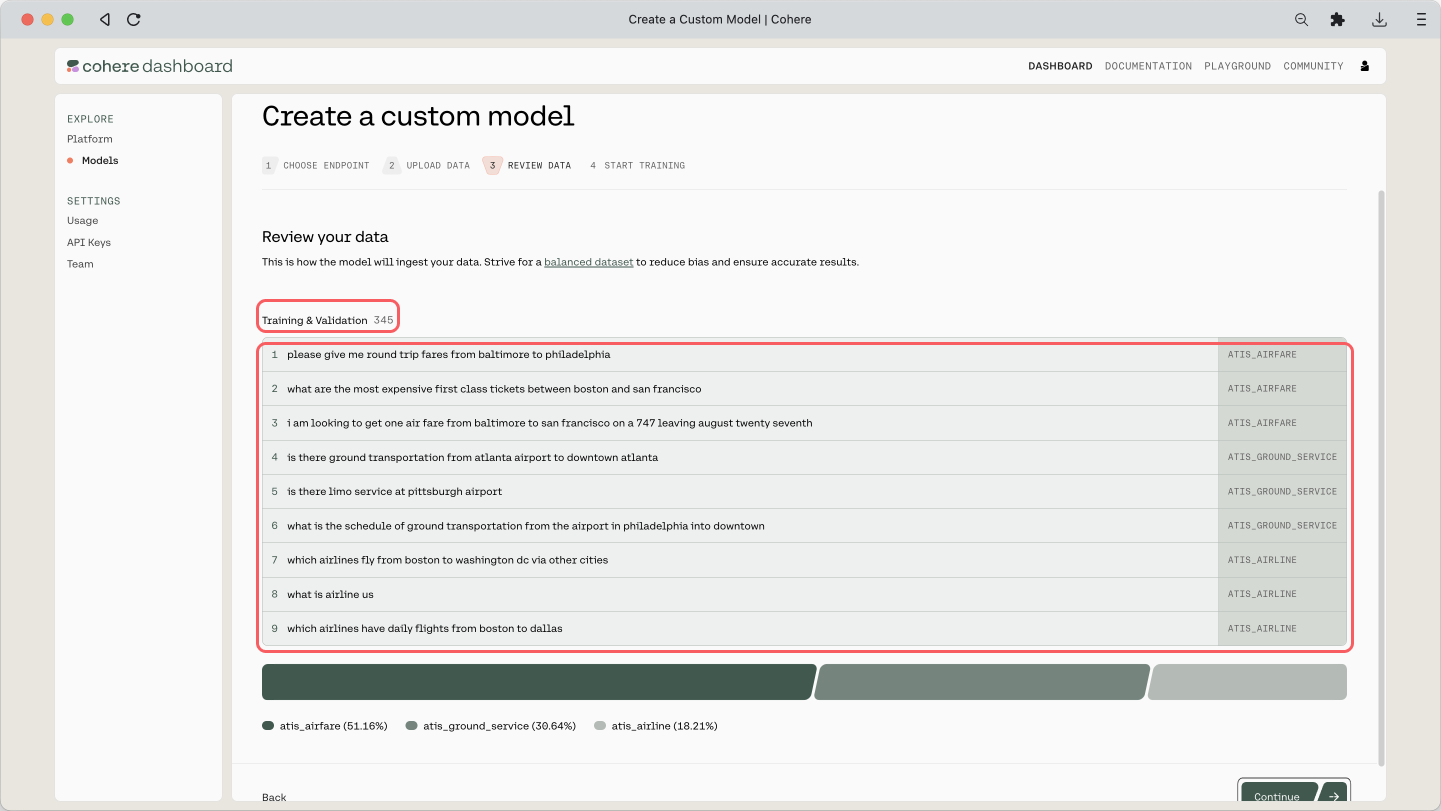Open Documentation in top navigation
This screenshot has height=811, width=1441.
[x=1148, y=66]
